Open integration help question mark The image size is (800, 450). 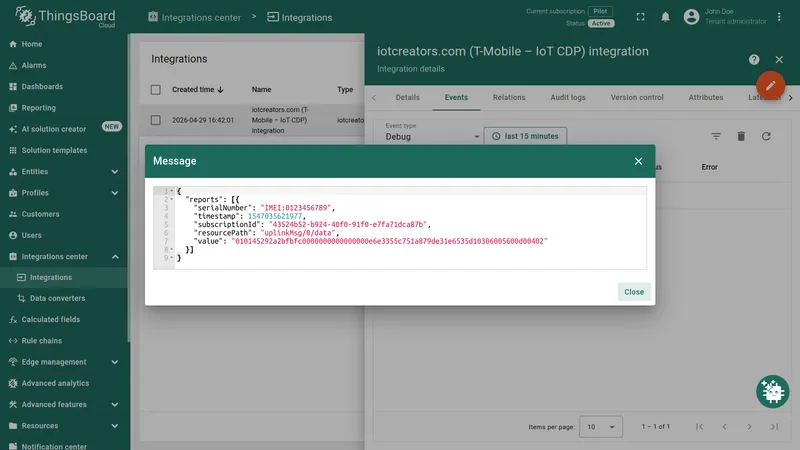tap(754, 60)
